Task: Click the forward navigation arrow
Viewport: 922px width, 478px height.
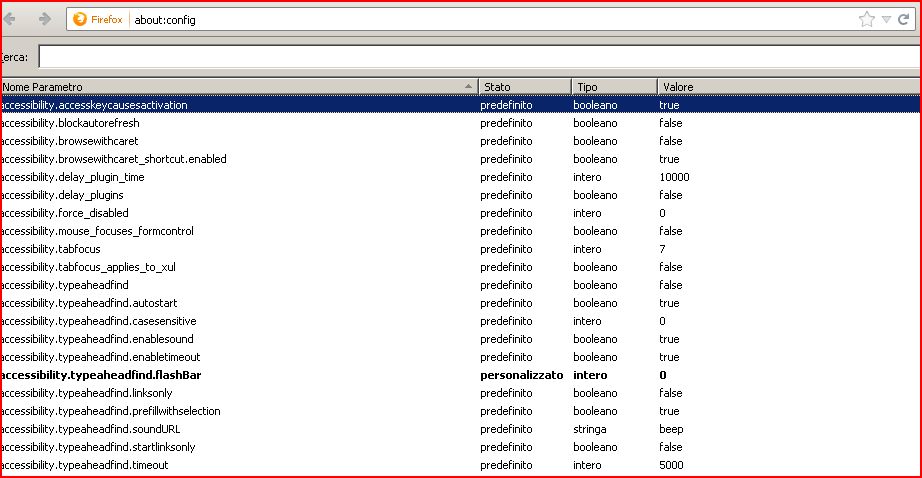Action: tap(45, 19)
